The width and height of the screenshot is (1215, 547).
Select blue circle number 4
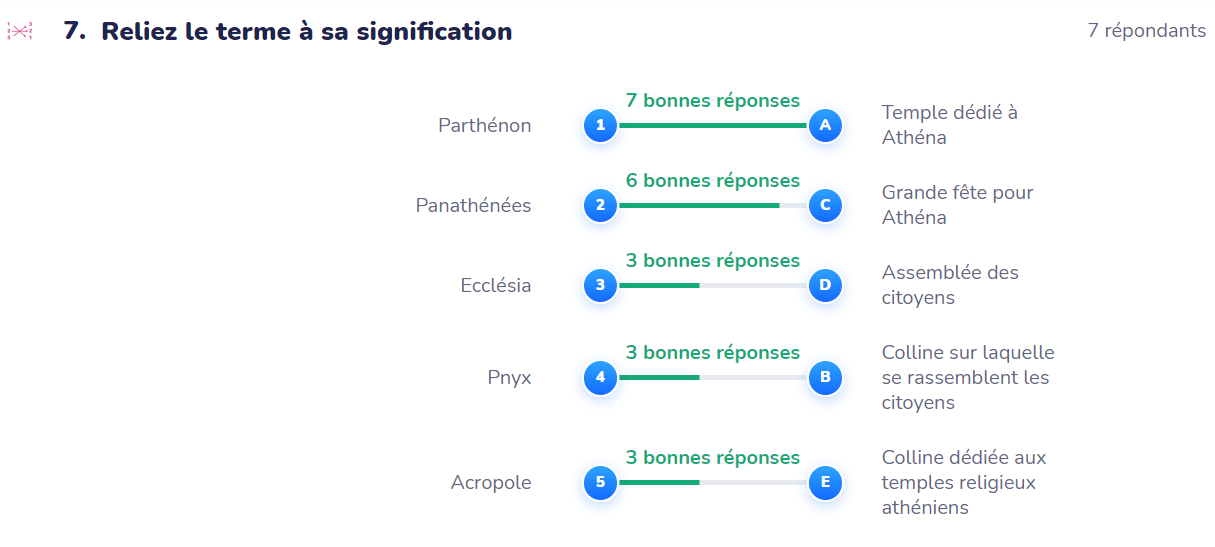point(600,378)
